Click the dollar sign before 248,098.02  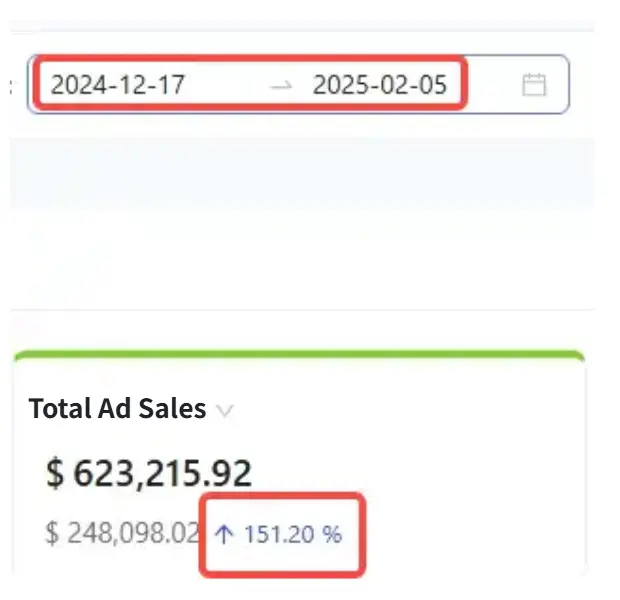pyautogui.click(x=52, y=534)
